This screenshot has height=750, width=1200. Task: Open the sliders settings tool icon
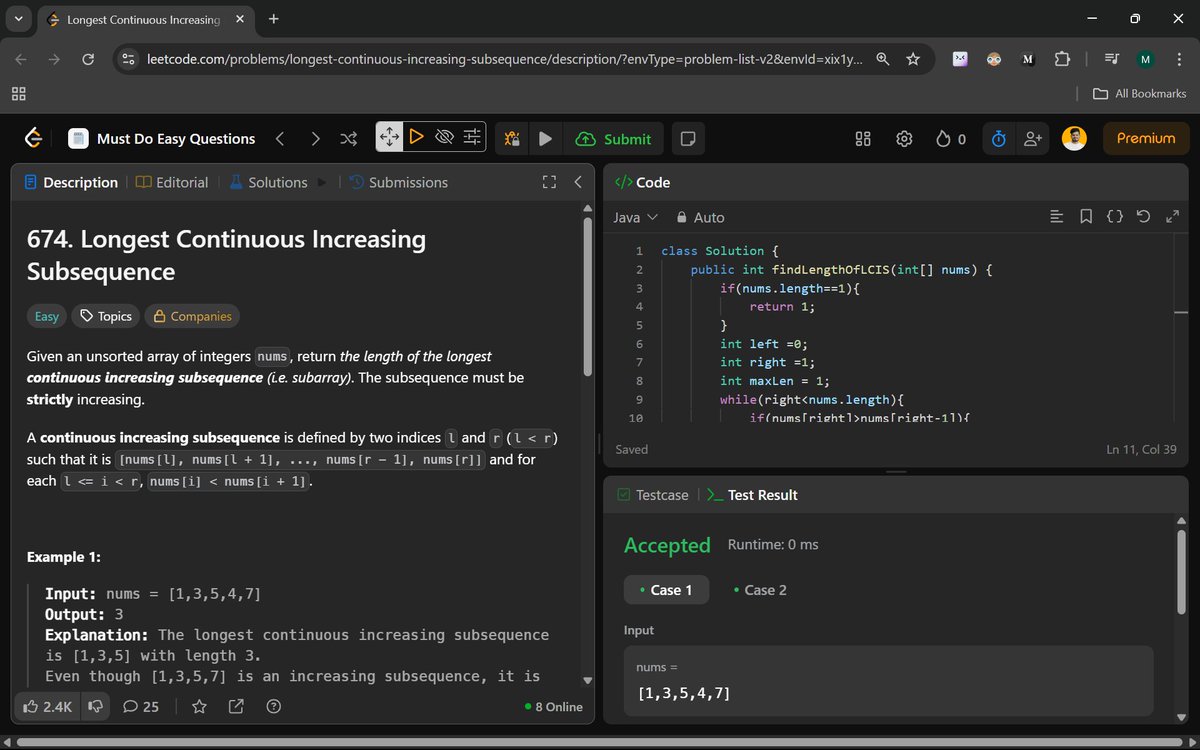(x=472, y=136)
